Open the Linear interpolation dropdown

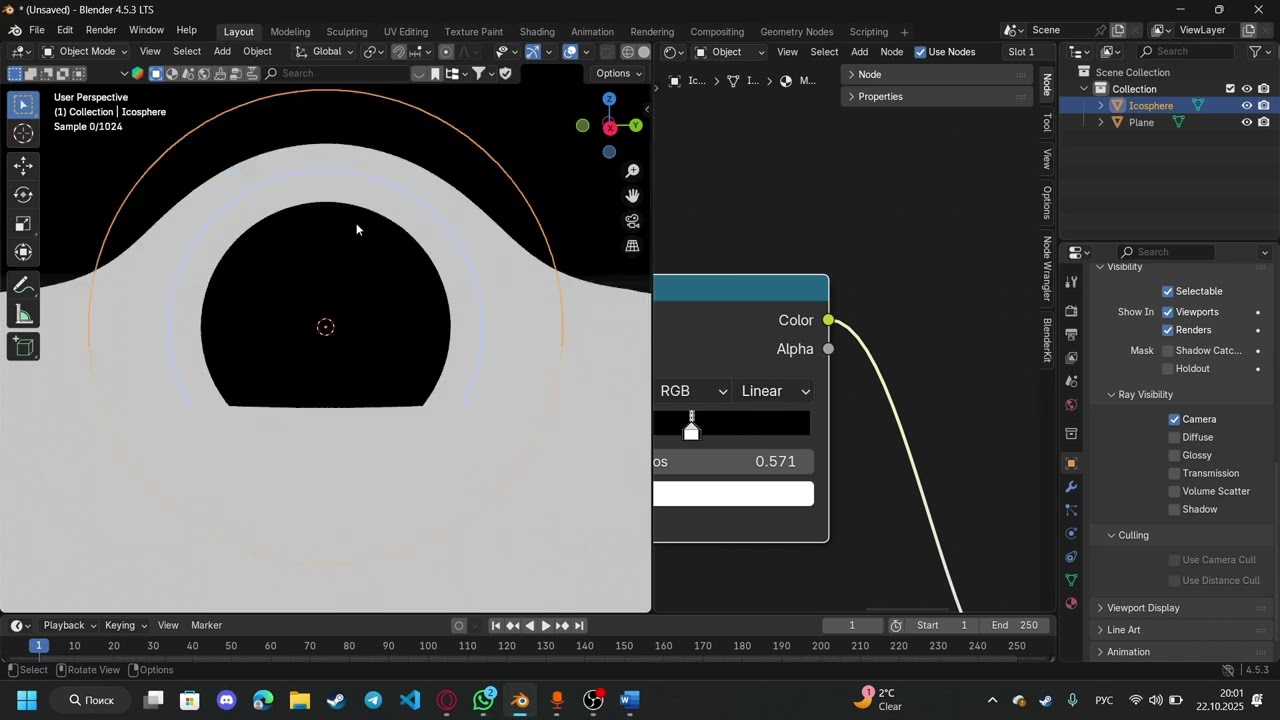[775, 391]
